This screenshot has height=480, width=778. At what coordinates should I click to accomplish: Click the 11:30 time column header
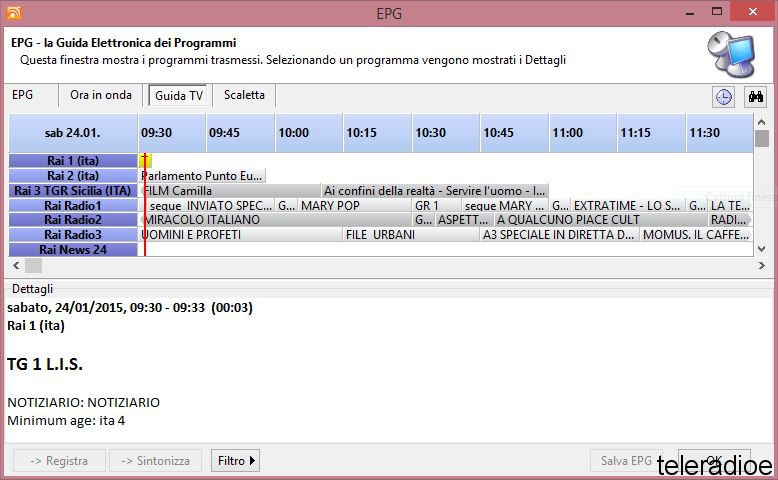coord(719,133)
